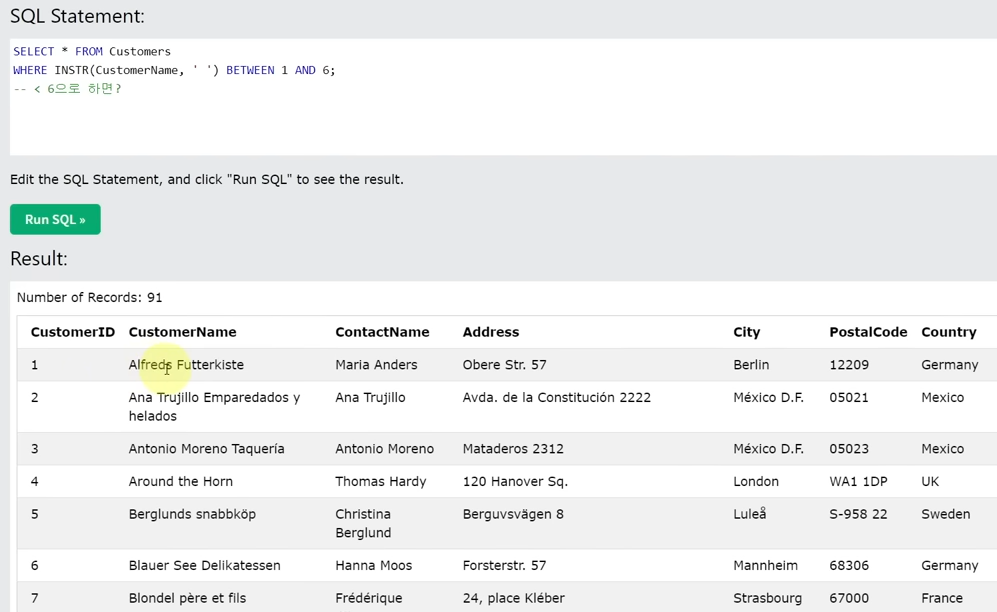Click Blauer See Delikatessen cell
This screenshot has height=612, width=997.
204,566
